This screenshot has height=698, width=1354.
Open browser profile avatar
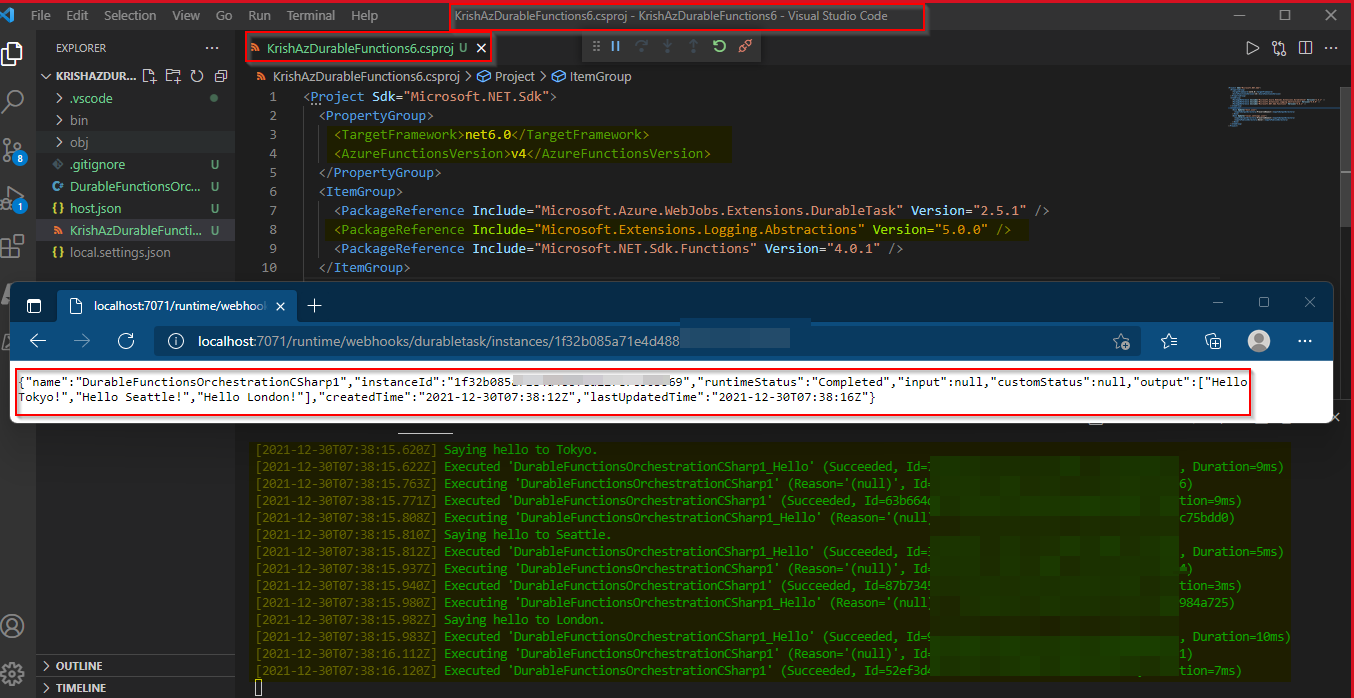[x=1258, y=341]
